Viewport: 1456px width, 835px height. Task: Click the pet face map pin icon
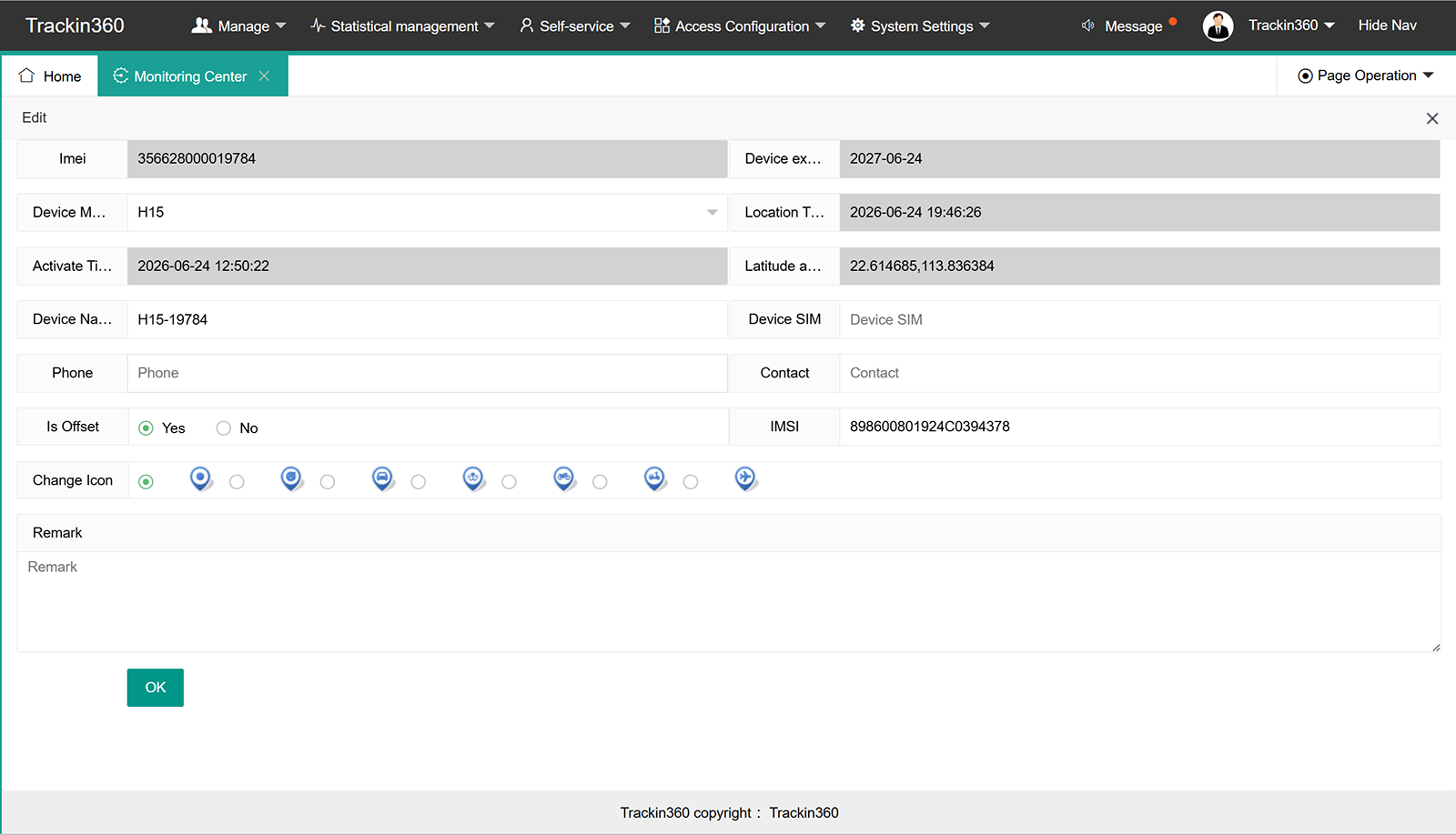point(291,478)
